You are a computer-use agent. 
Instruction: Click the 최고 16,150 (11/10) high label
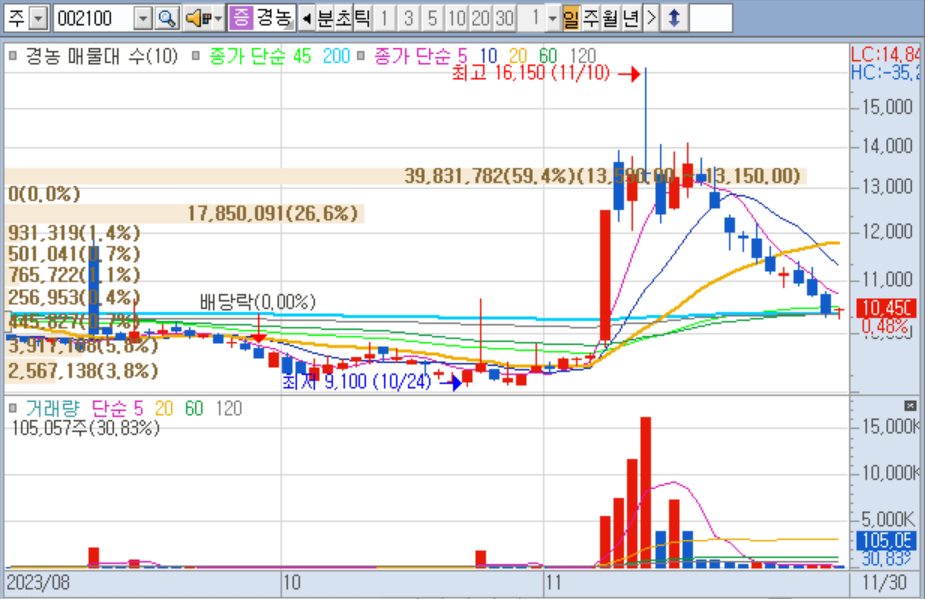531,73
